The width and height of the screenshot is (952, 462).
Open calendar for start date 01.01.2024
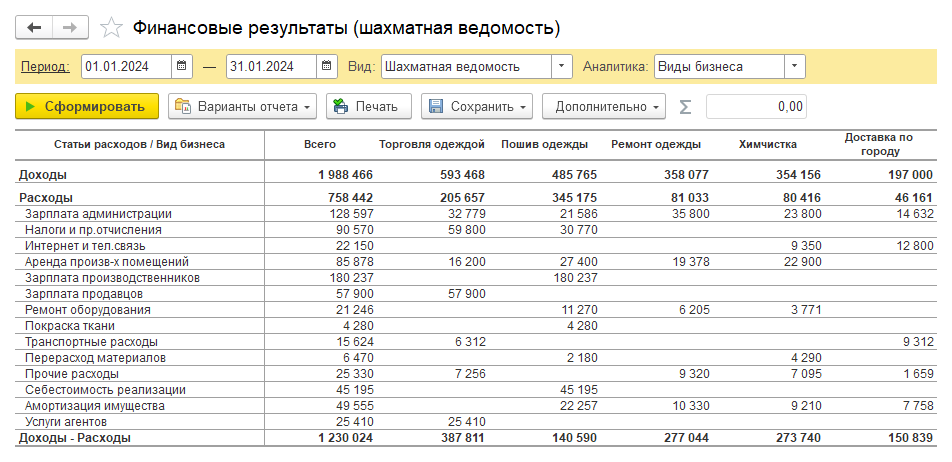click(182, 66)
